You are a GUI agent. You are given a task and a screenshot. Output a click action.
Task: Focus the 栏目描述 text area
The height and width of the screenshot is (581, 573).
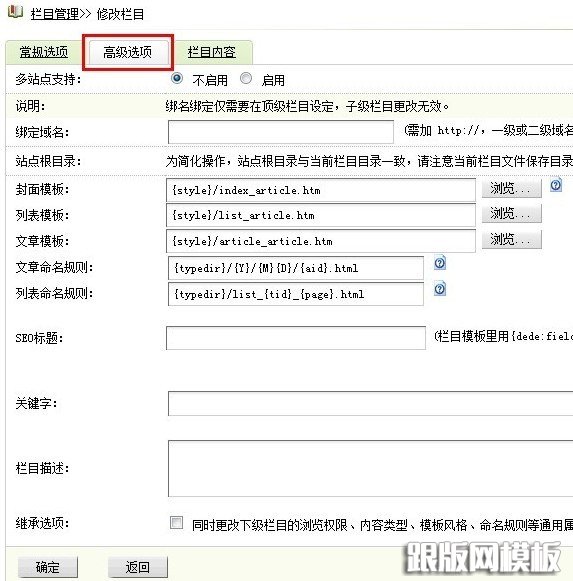[371, 468]
